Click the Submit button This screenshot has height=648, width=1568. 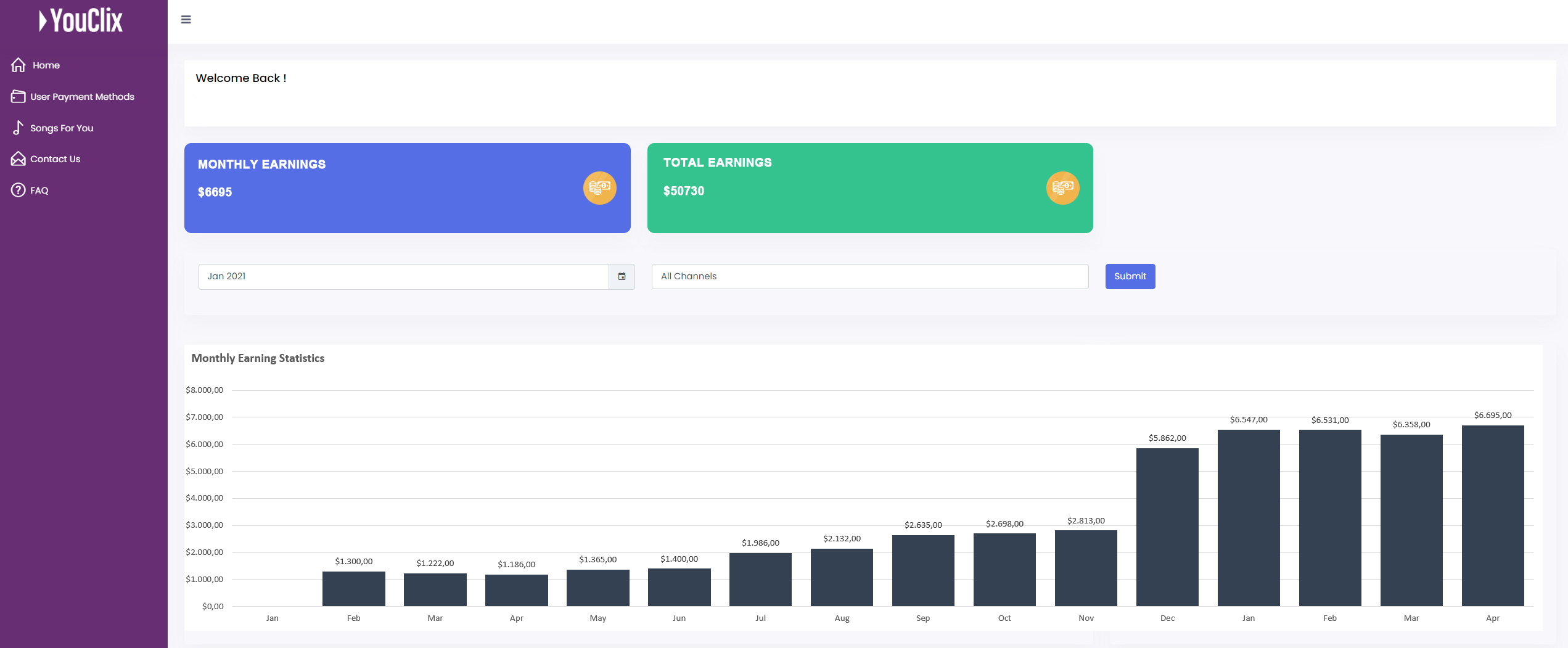[1130, 276]
